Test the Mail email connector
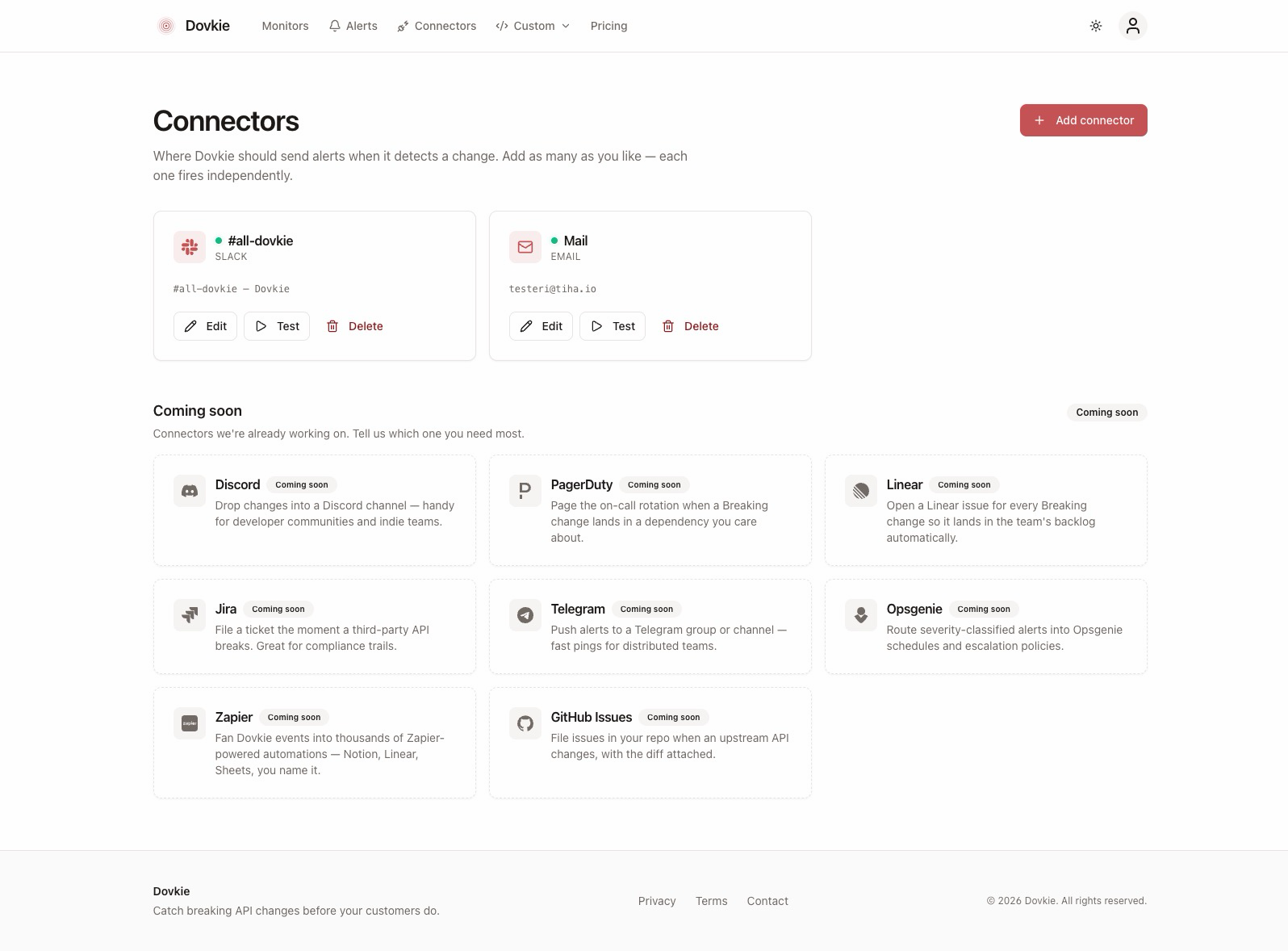Image resolution: width=1288 pixels, height=951 pixels. pyautogui.click(x=613, y=326)
